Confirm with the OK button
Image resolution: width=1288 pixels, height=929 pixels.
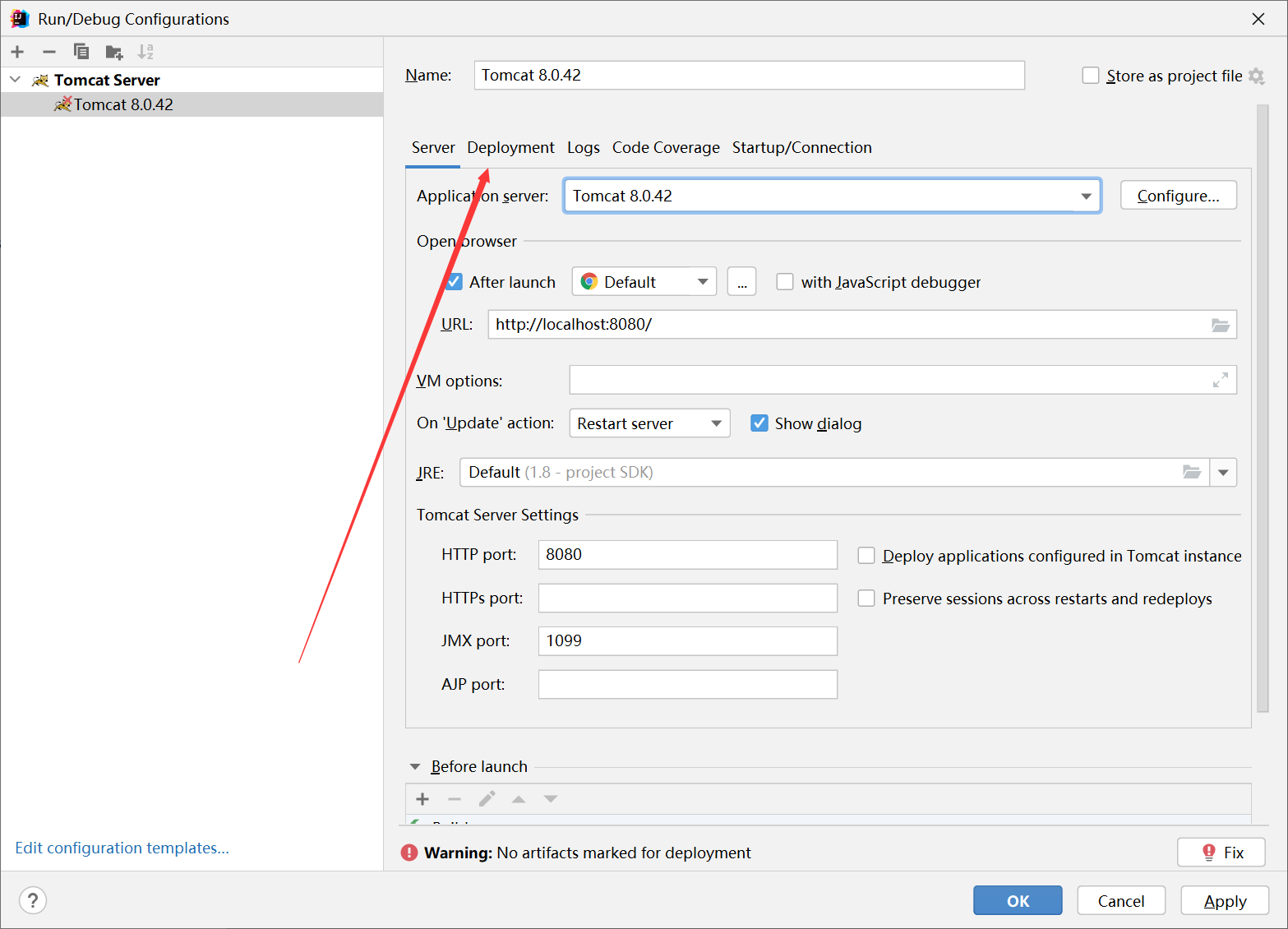1018,900
